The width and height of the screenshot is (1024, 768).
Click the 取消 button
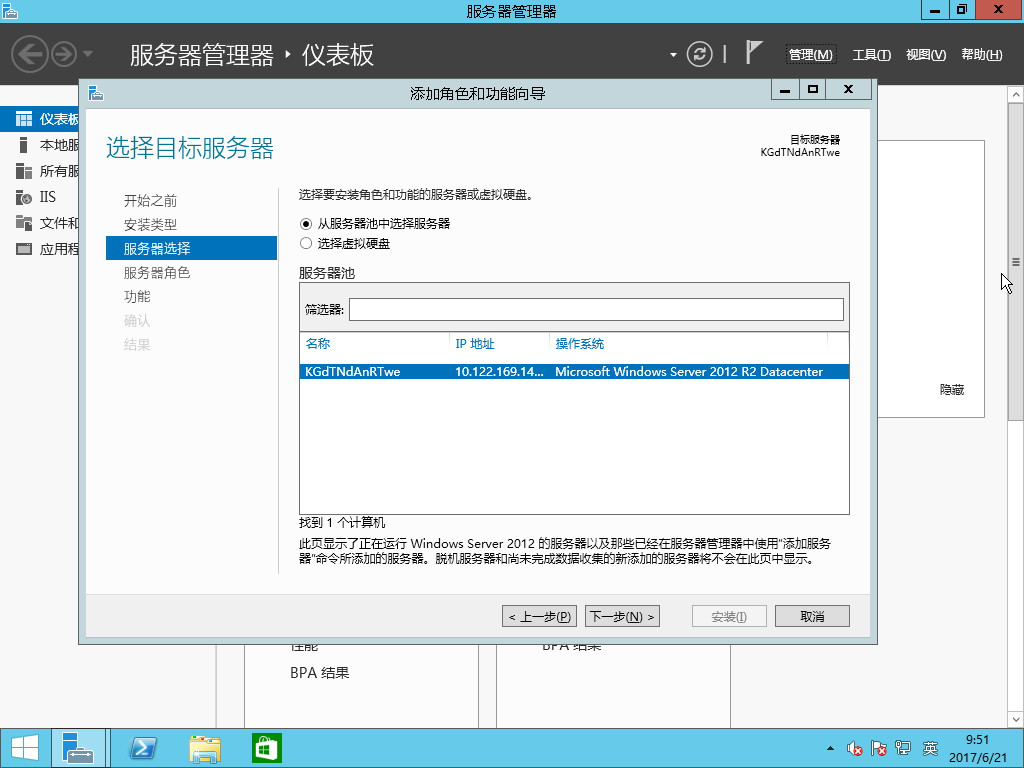[x=812, y=617]
